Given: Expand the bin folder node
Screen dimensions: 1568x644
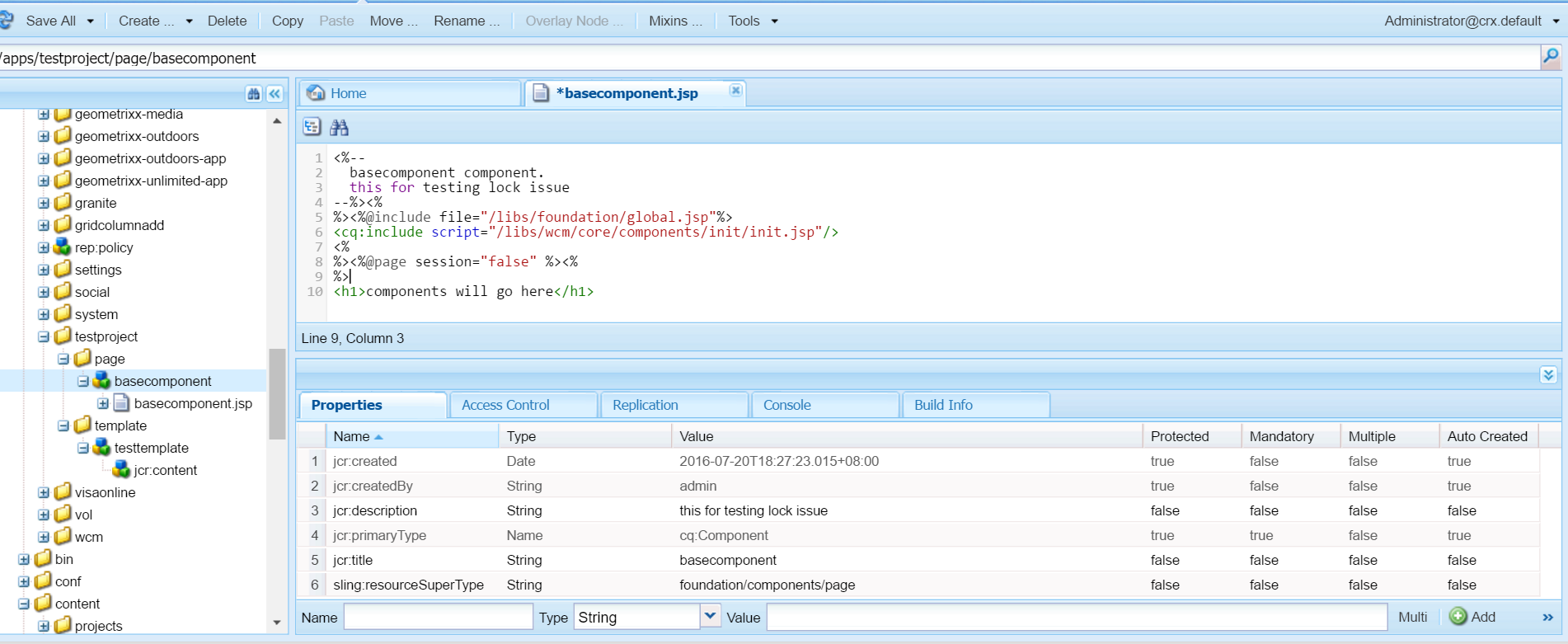Looking at the screenshot, I should click(24, 559).
